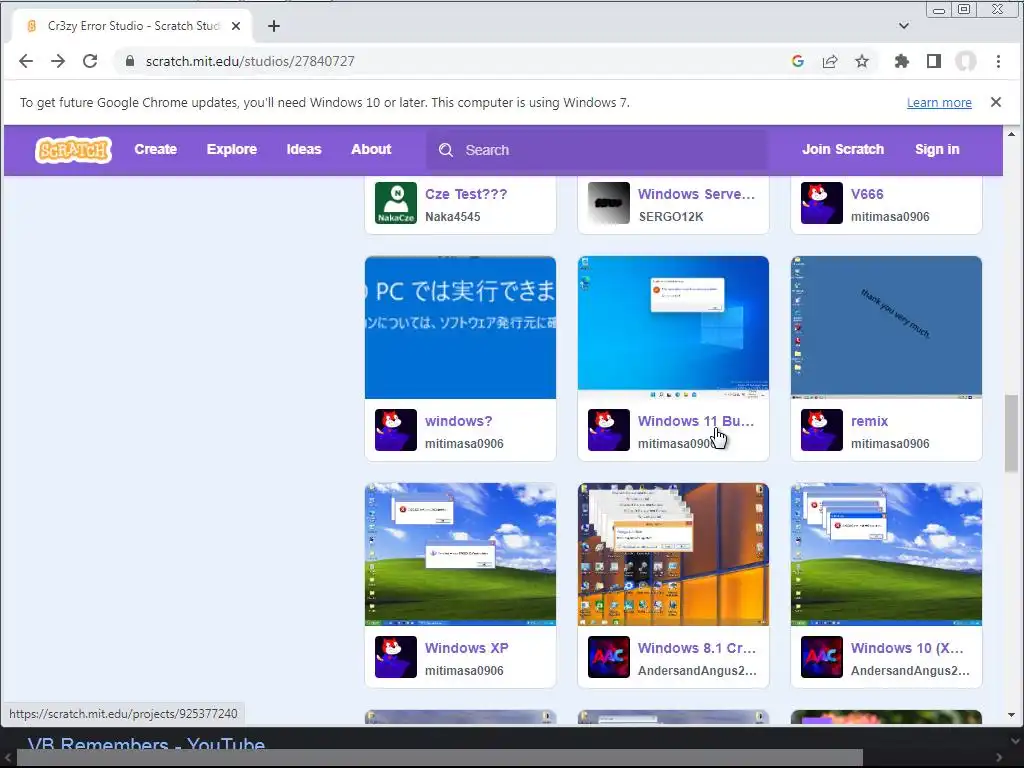The width and height of the screenshot is (1024, 768).
Task: Open a new browser tab
Action: click(274, 26)
